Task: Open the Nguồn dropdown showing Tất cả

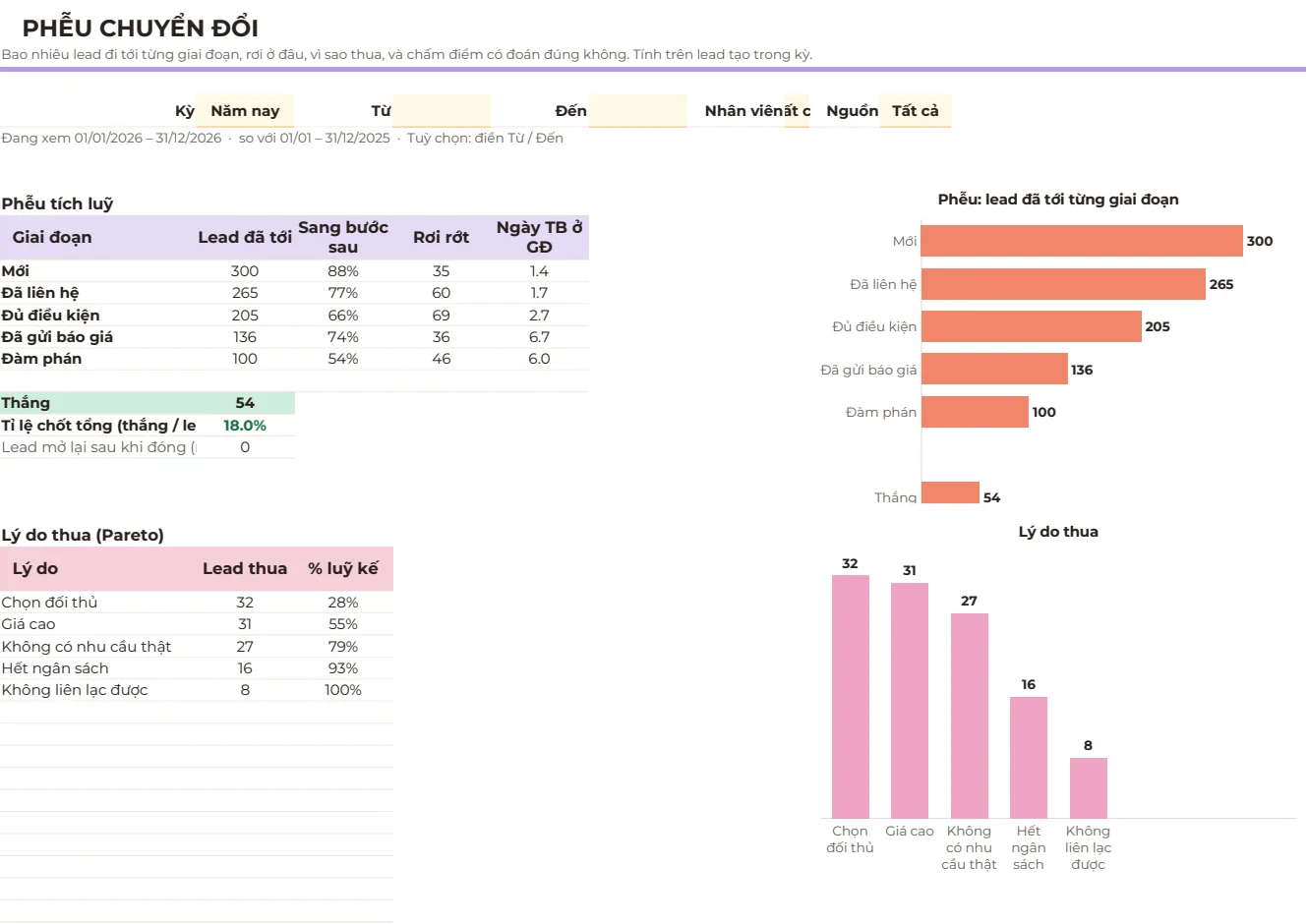Action: point(916,111)
